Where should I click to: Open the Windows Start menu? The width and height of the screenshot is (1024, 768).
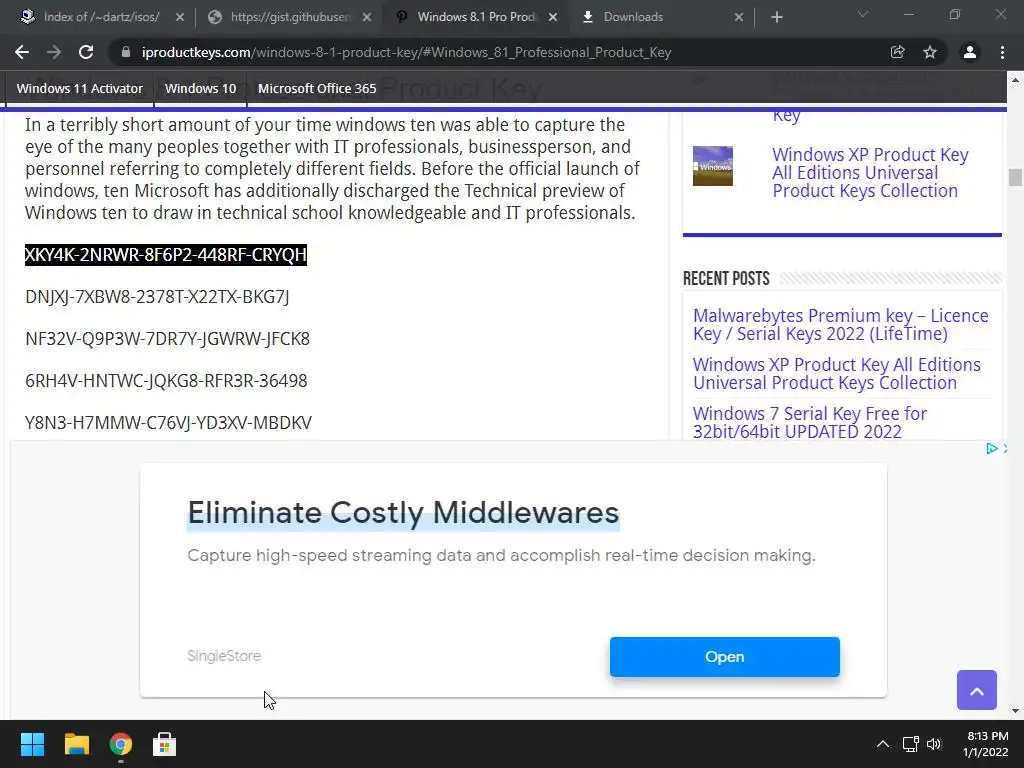tap(32, 744)
